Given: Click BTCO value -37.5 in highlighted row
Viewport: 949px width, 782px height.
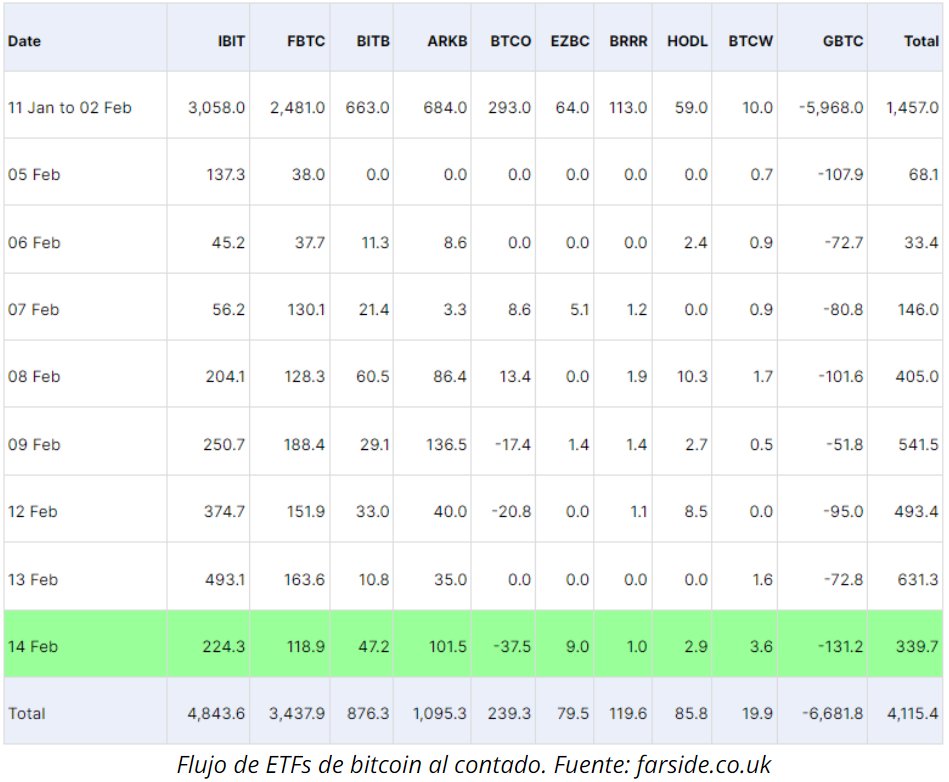Looking at the screenshot, I should pyautogui.click(x=512, y=646).
